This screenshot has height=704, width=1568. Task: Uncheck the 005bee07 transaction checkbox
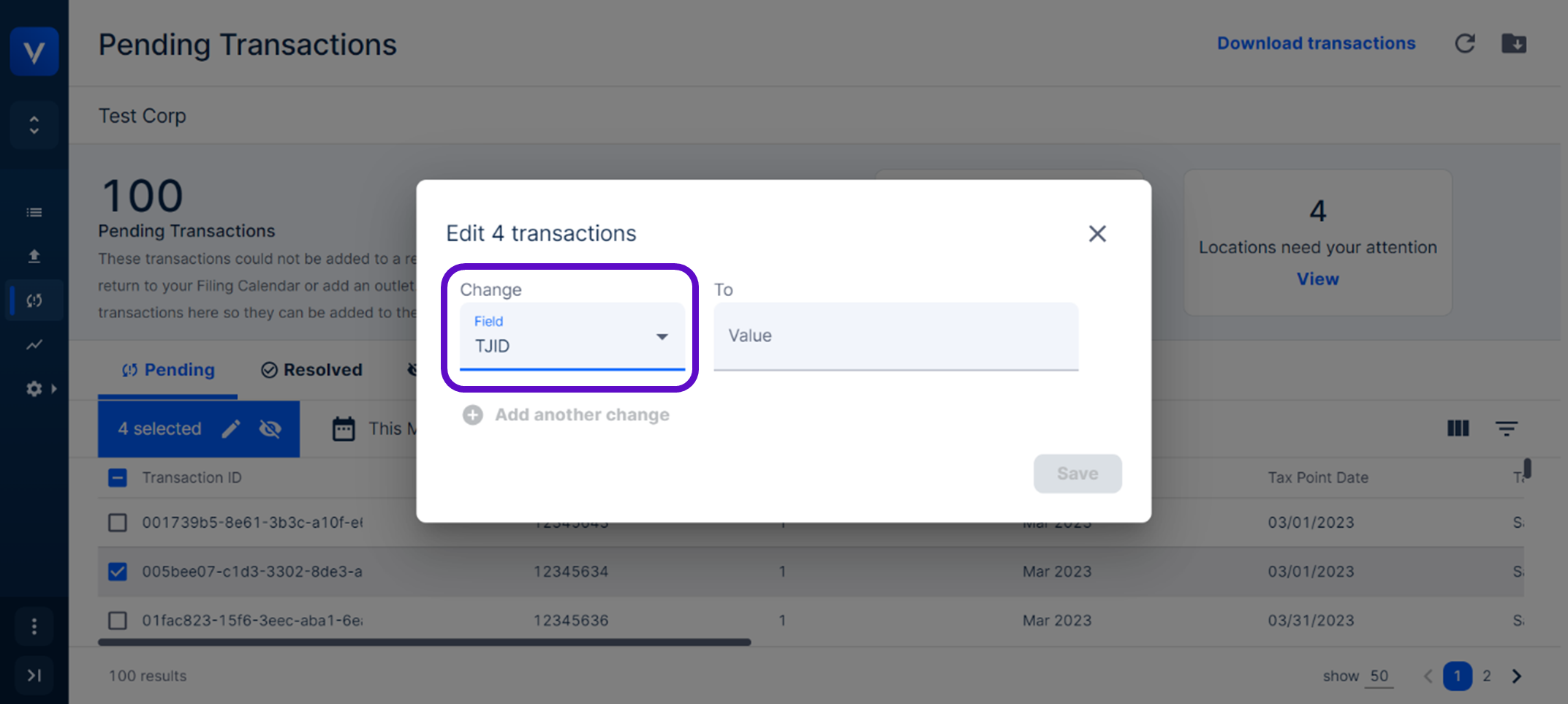118,572
